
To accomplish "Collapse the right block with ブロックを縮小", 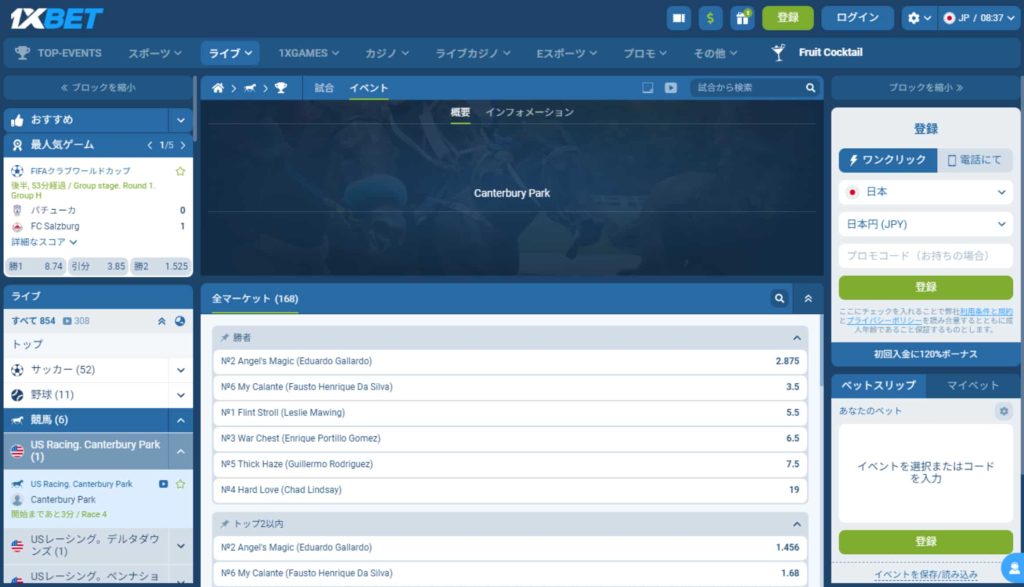I will [x=925, y=87].
